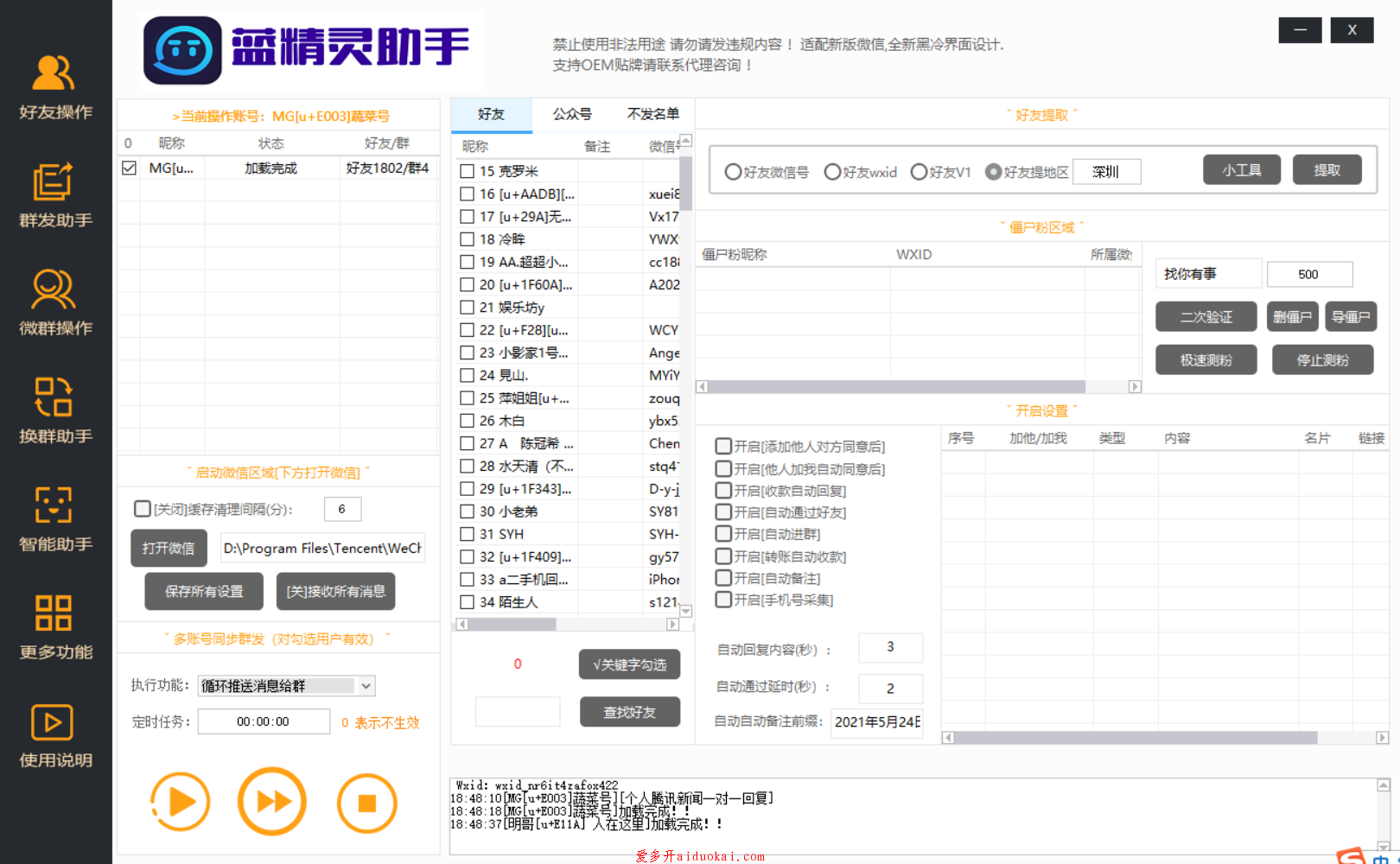Click the WXID column header
The image size is (1400, 864).
[x=913, y=254]
